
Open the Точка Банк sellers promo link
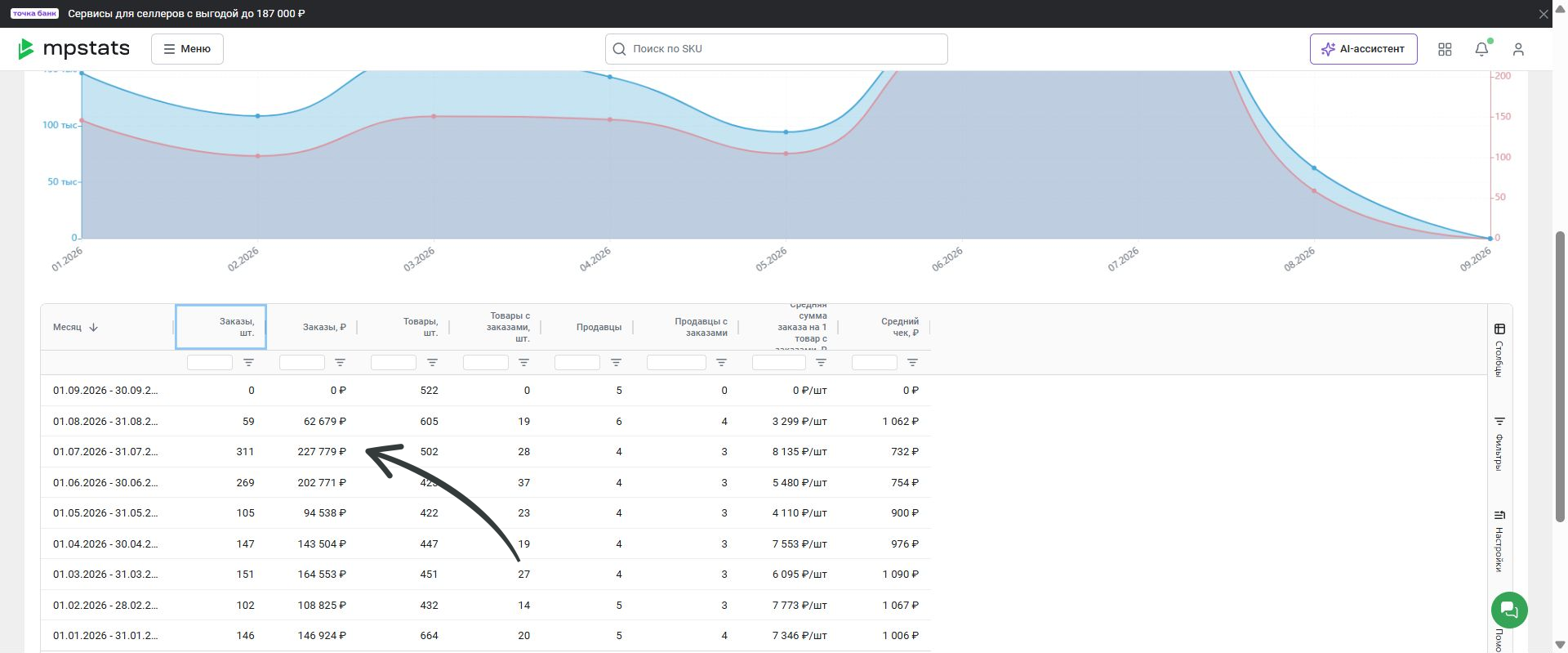coord(186,14)
